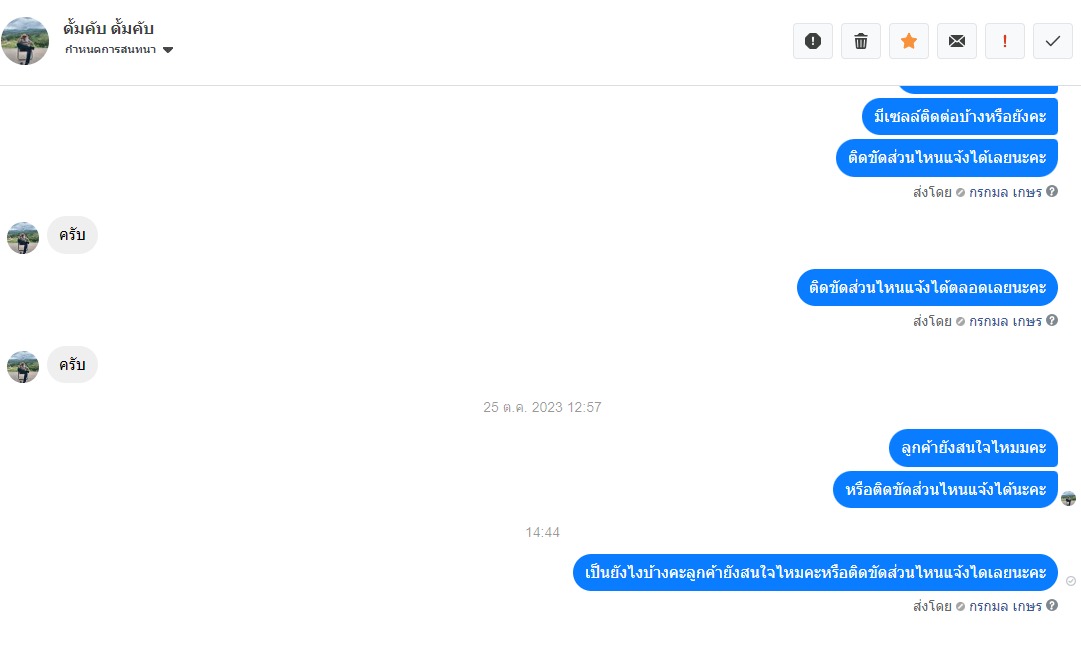
Task: Click the spam report exclamation icon
Action: click(x=813, y=41)
